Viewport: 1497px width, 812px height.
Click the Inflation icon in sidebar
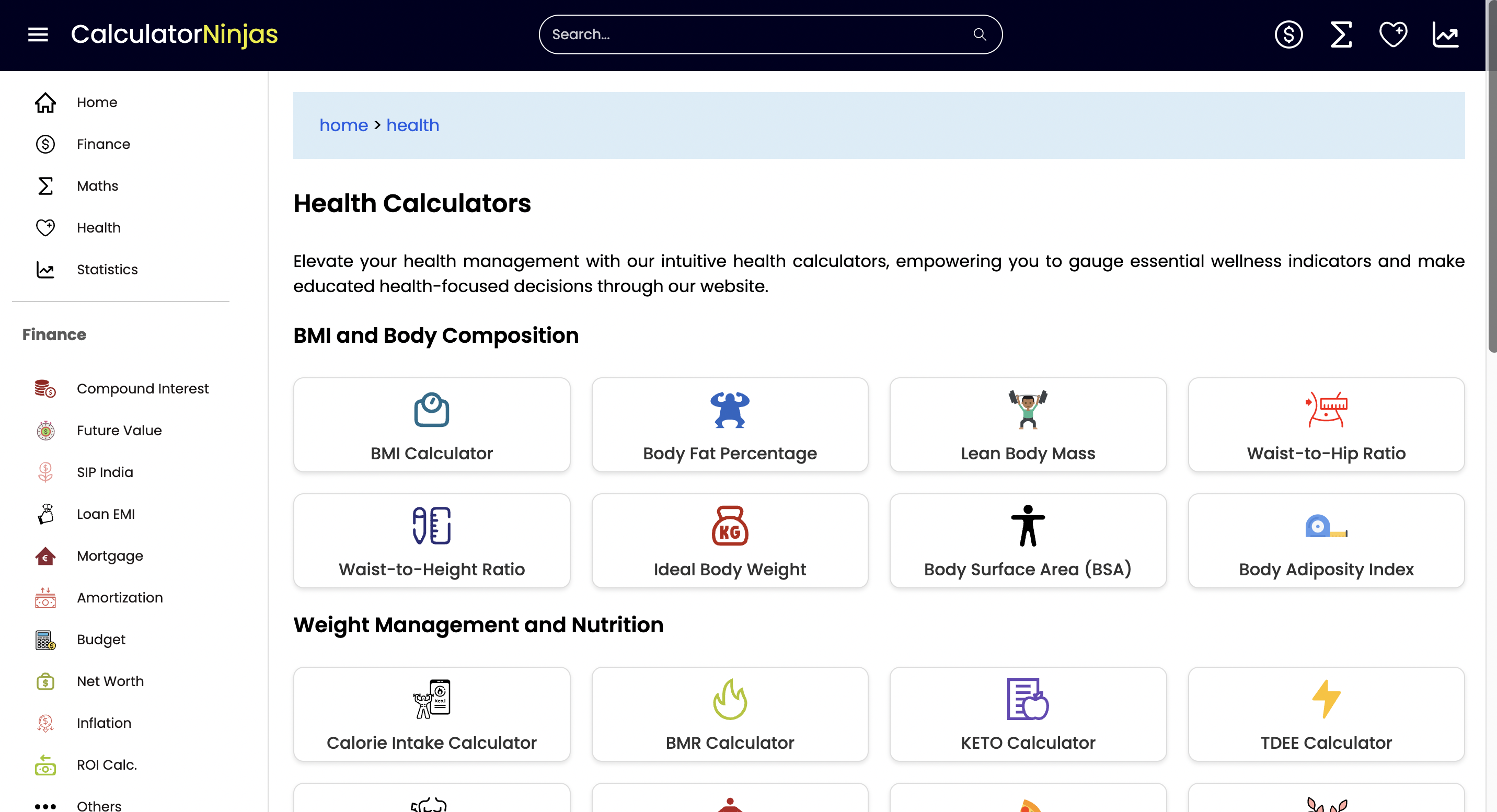[45, 723]
